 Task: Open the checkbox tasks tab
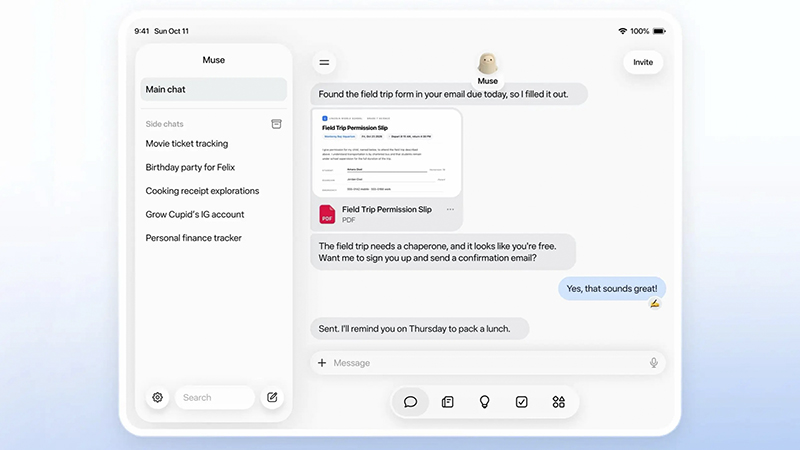point(521,402)
